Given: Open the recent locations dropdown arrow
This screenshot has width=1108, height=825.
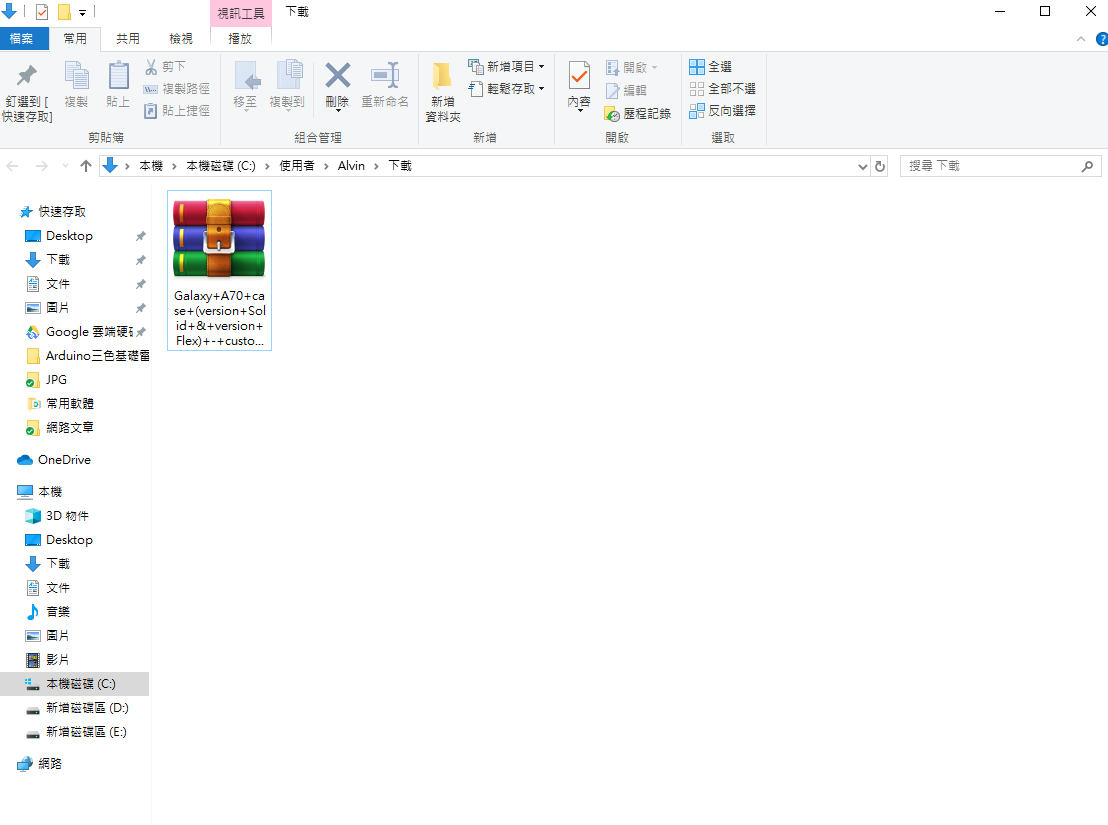Looking at the screenshot, I should click(65, 166).
